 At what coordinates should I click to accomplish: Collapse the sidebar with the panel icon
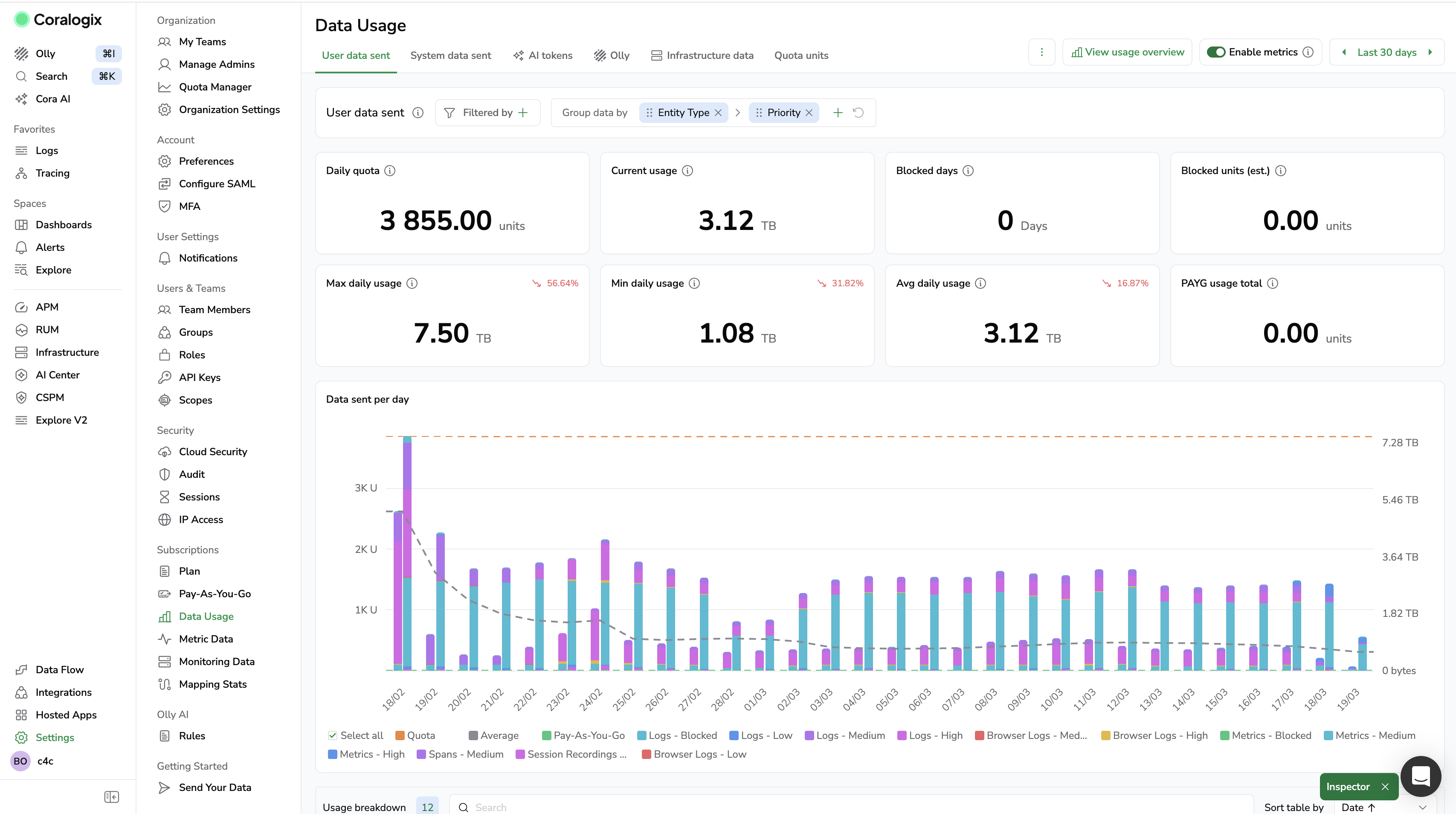[111, 797]
